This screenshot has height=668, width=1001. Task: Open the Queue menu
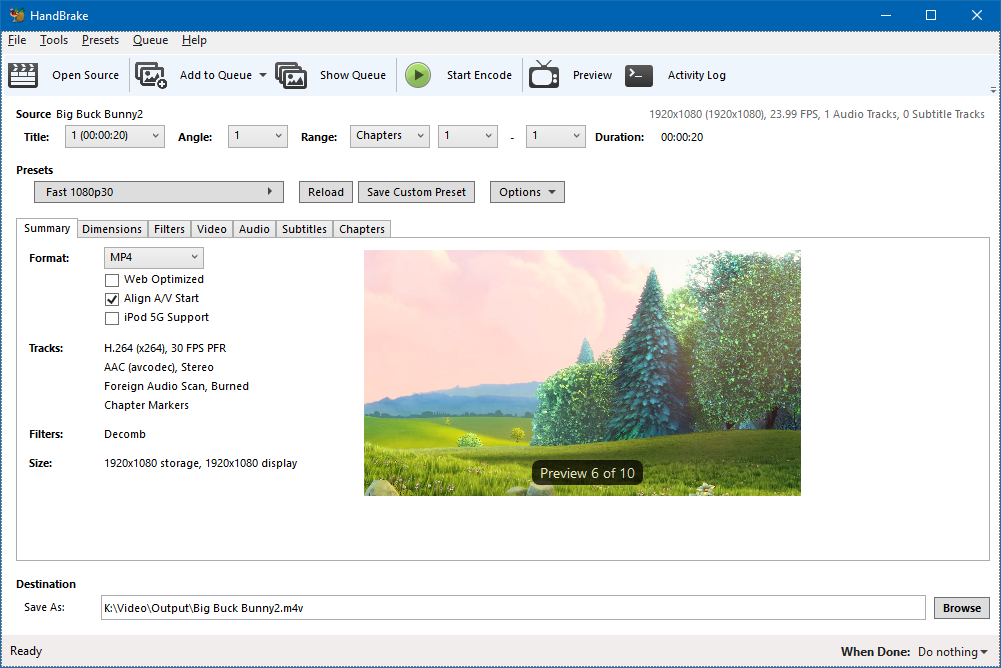tap(150, 40)
